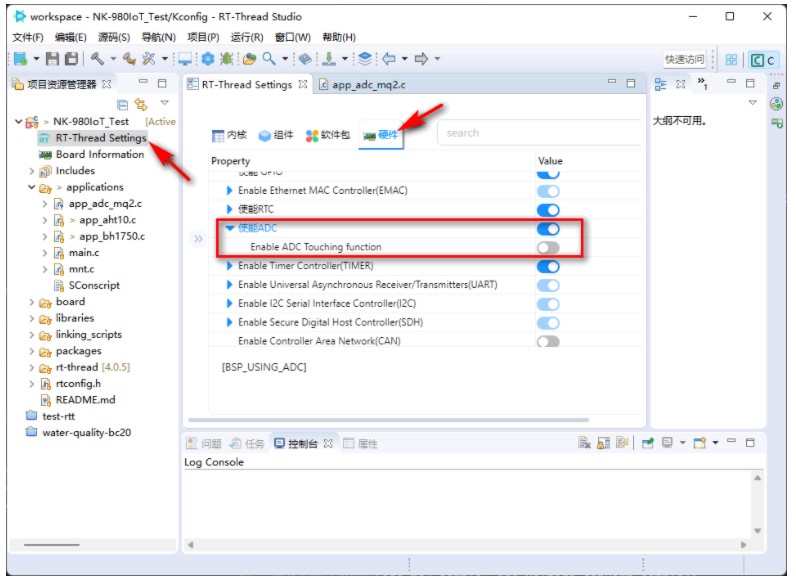Expand the Enable Timer Controller row
This screenshot has height=579, width=796.
[x=229, y=265]
